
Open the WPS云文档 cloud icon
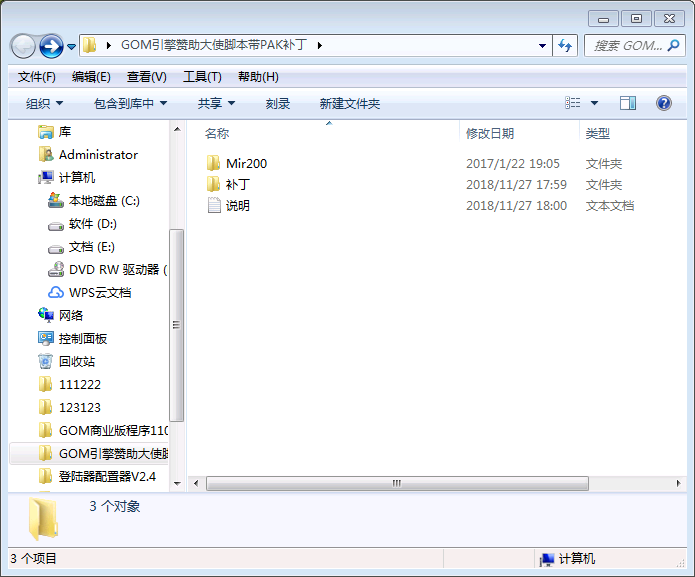[56, 292]
